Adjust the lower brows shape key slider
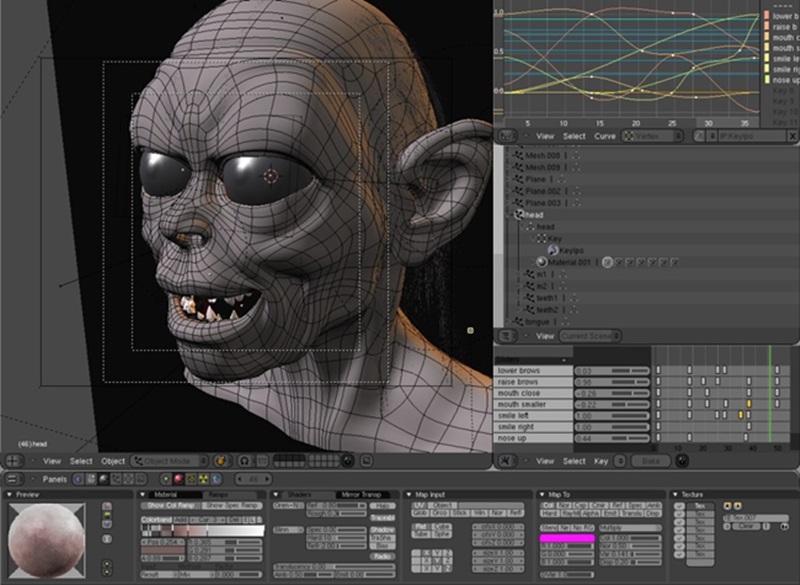Image resolution: width=800 pixels, height=585 pixels. [x=612, y=371]
